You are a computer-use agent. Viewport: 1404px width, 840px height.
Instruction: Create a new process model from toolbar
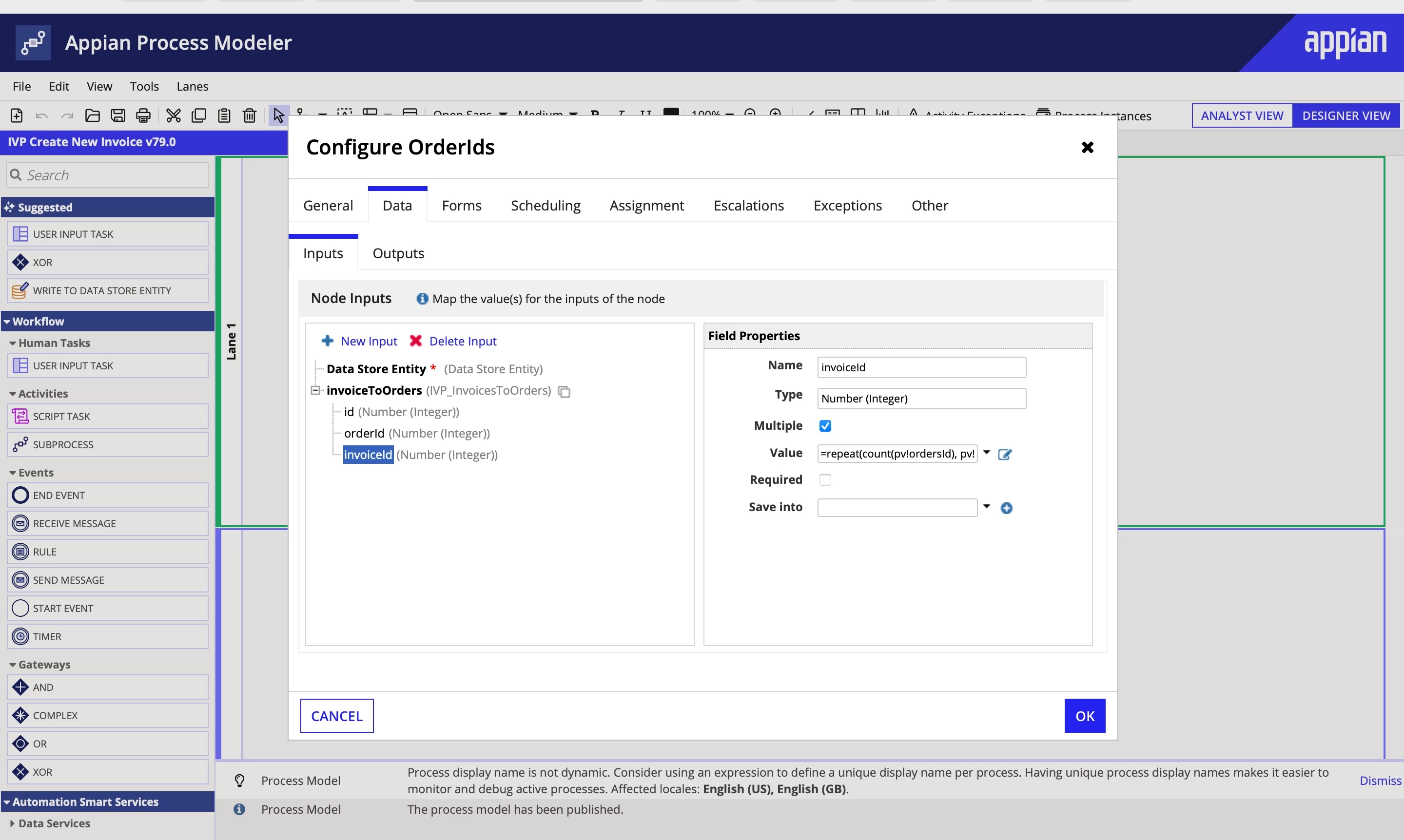pyautogui.click(x=17, y=115)
